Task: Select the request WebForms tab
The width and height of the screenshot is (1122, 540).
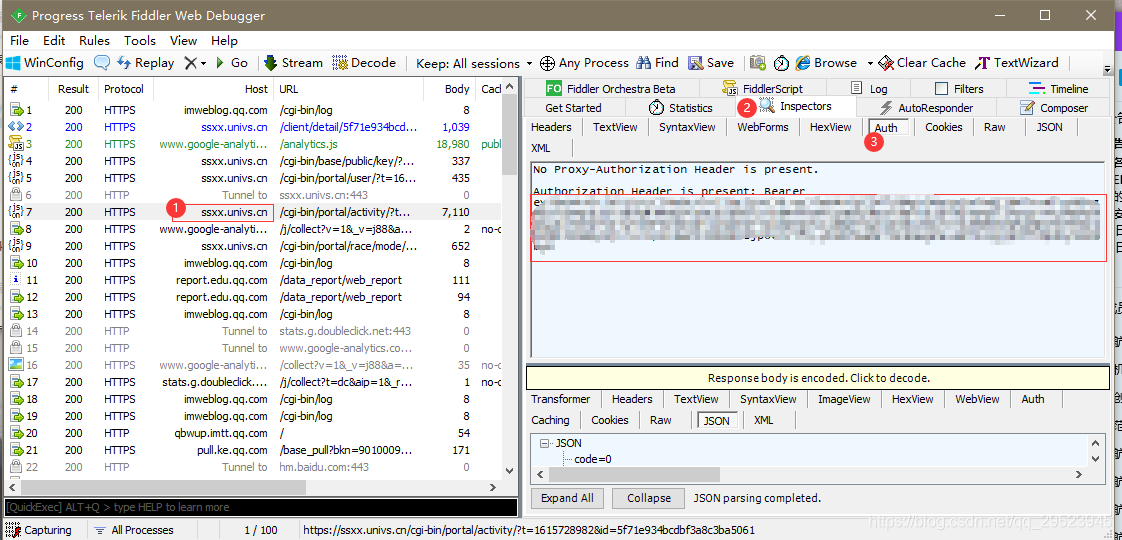Action: (763, 127)
